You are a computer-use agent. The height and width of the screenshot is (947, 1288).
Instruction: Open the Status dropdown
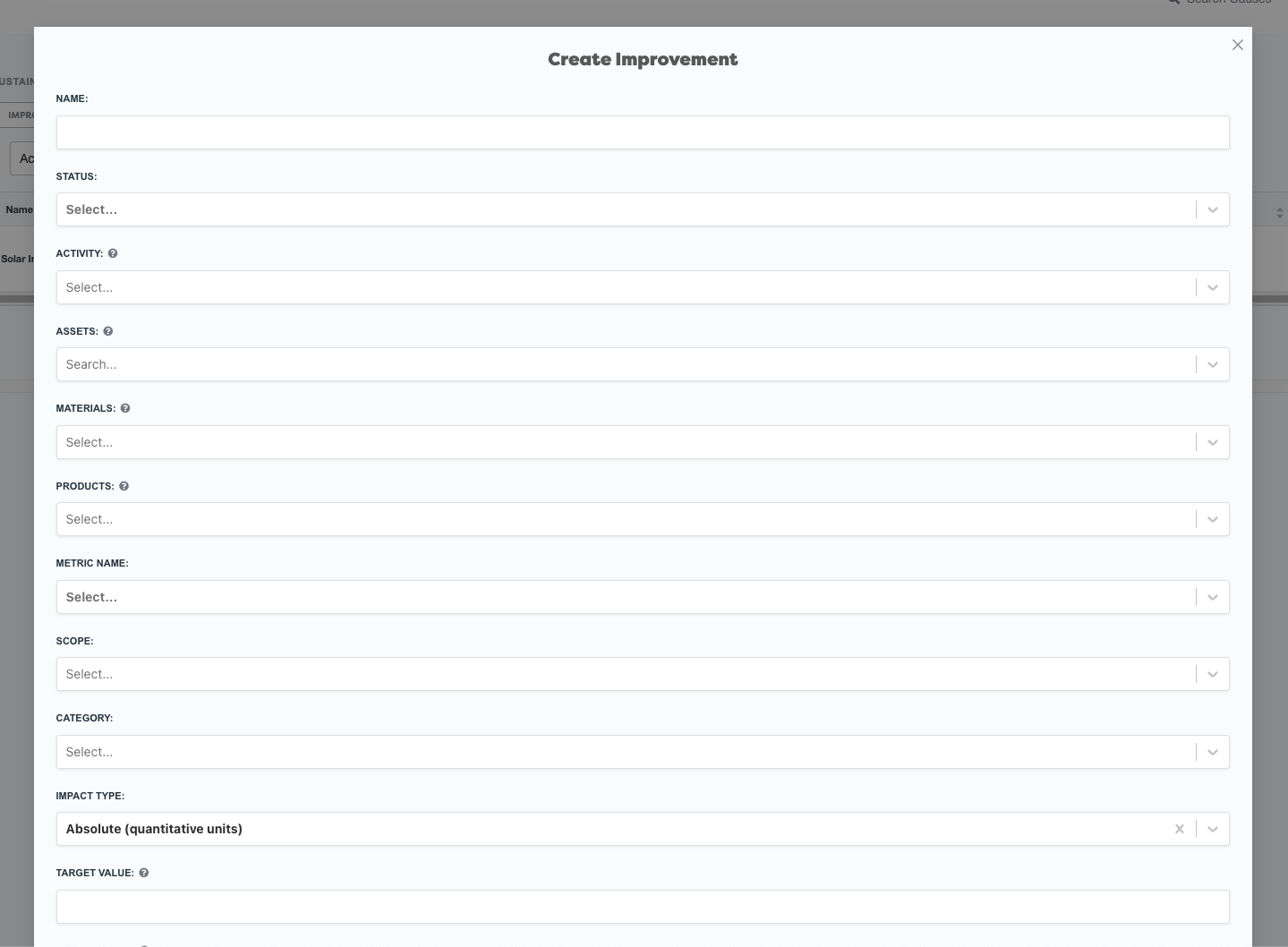tap(625, 209)
